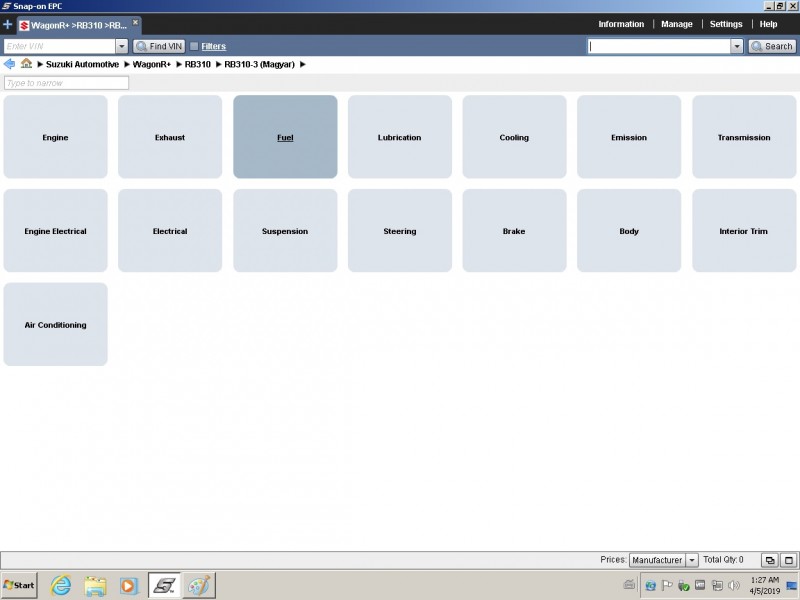Open the Electrical category tile
The image size is (800, 600).
click(x=170, y=231)
